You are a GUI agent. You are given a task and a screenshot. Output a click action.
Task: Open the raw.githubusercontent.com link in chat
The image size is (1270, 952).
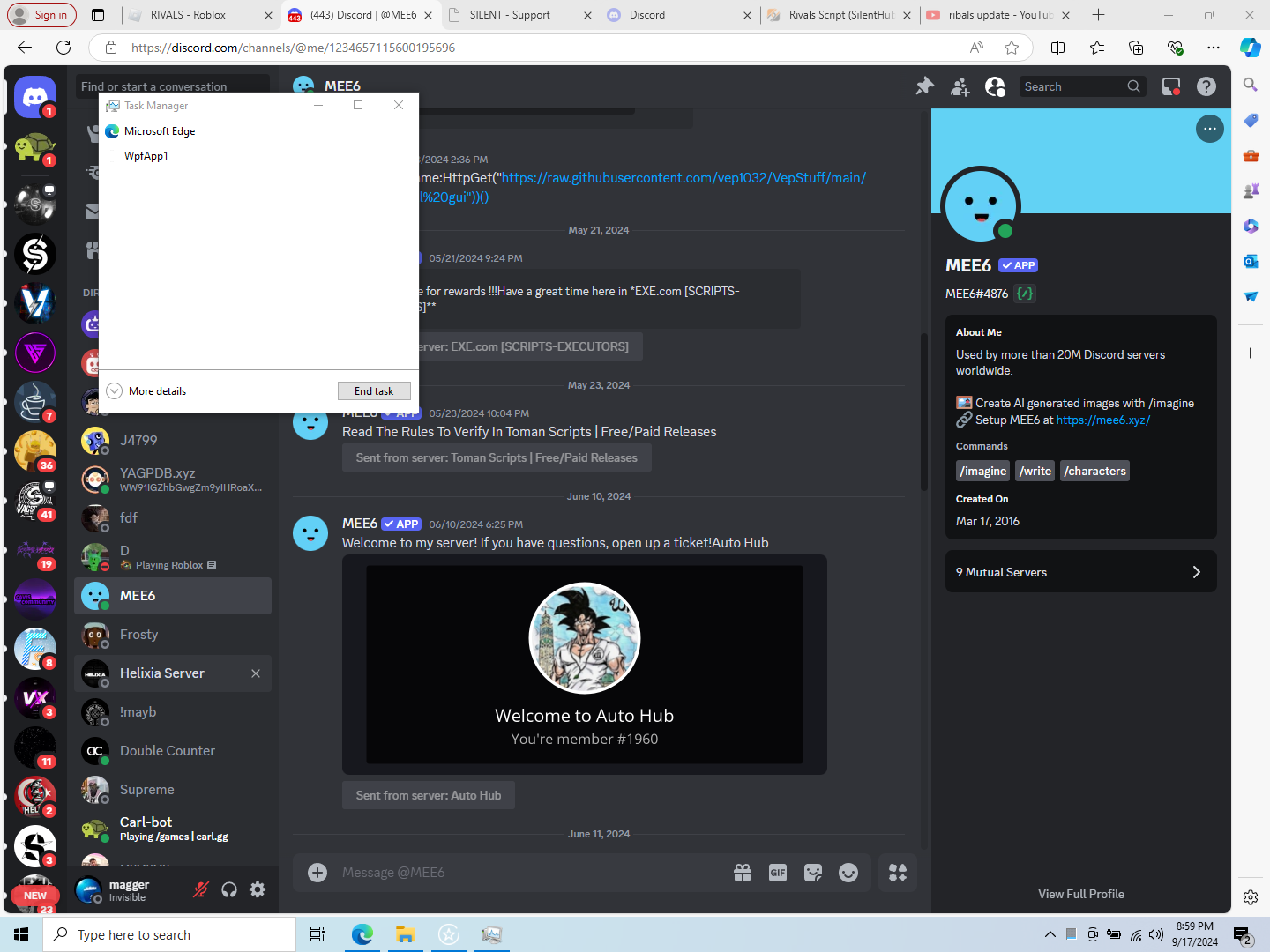[x=684, y=178]
